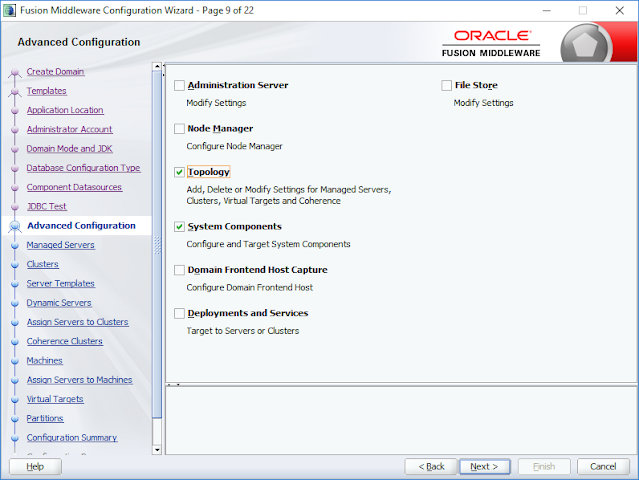The width and height of the screenshot is (639, 480).
Task: Enable the Deployments and Services checkbox
Action: coord(179,313)
